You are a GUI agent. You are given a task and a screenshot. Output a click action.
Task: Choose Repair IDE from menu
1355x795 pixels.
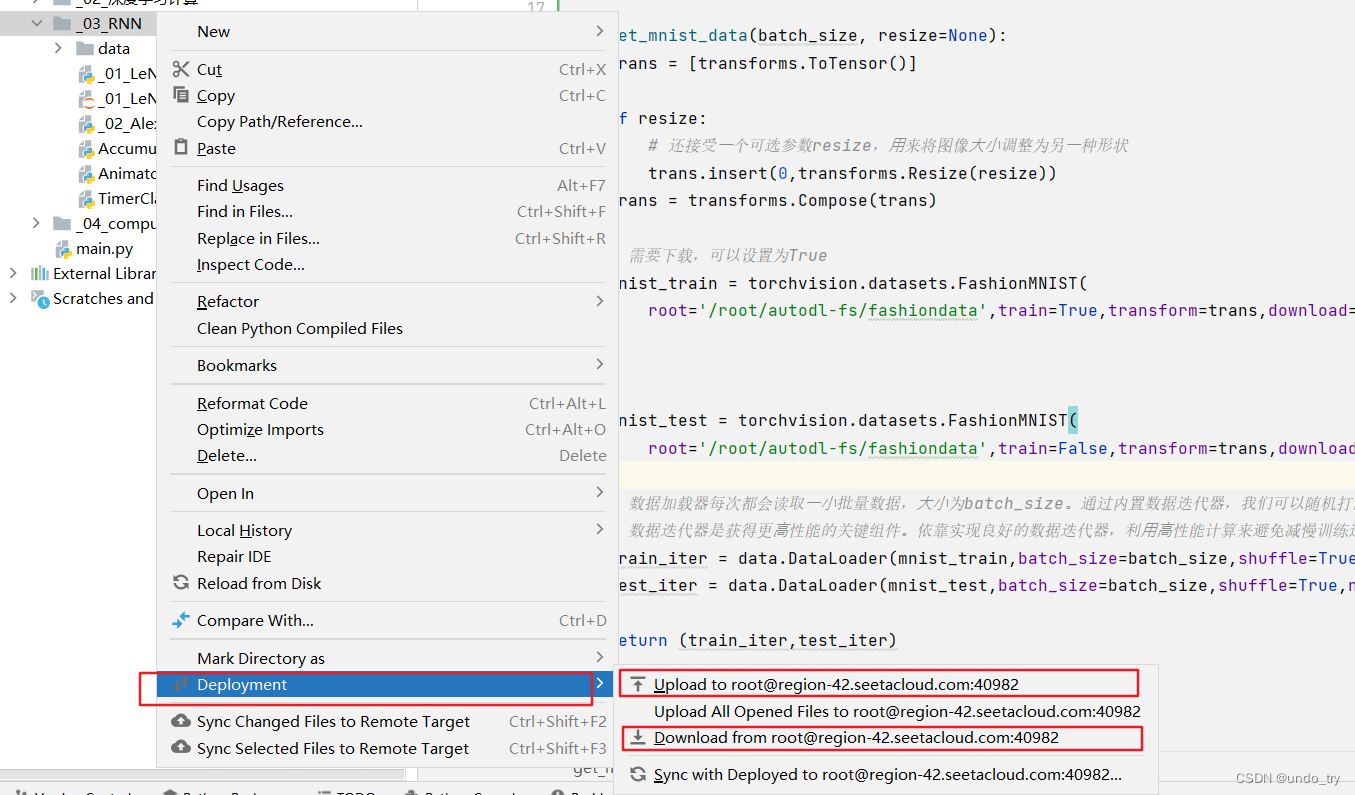coord(388,556)
